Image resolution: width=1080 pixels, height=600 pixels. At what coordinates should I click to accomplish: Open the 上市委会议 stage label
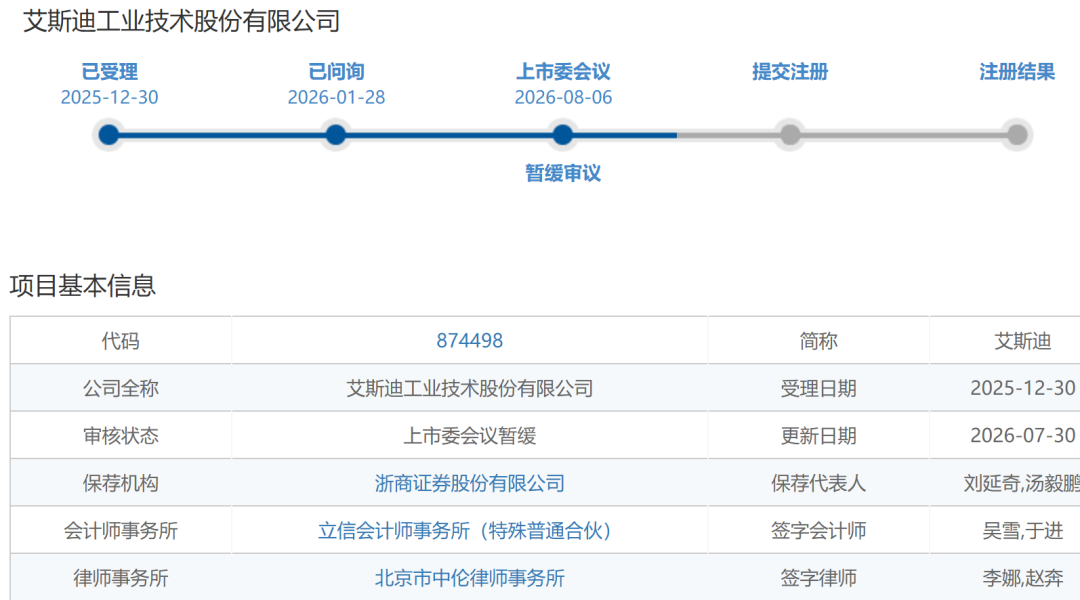[x=563, y=72]
